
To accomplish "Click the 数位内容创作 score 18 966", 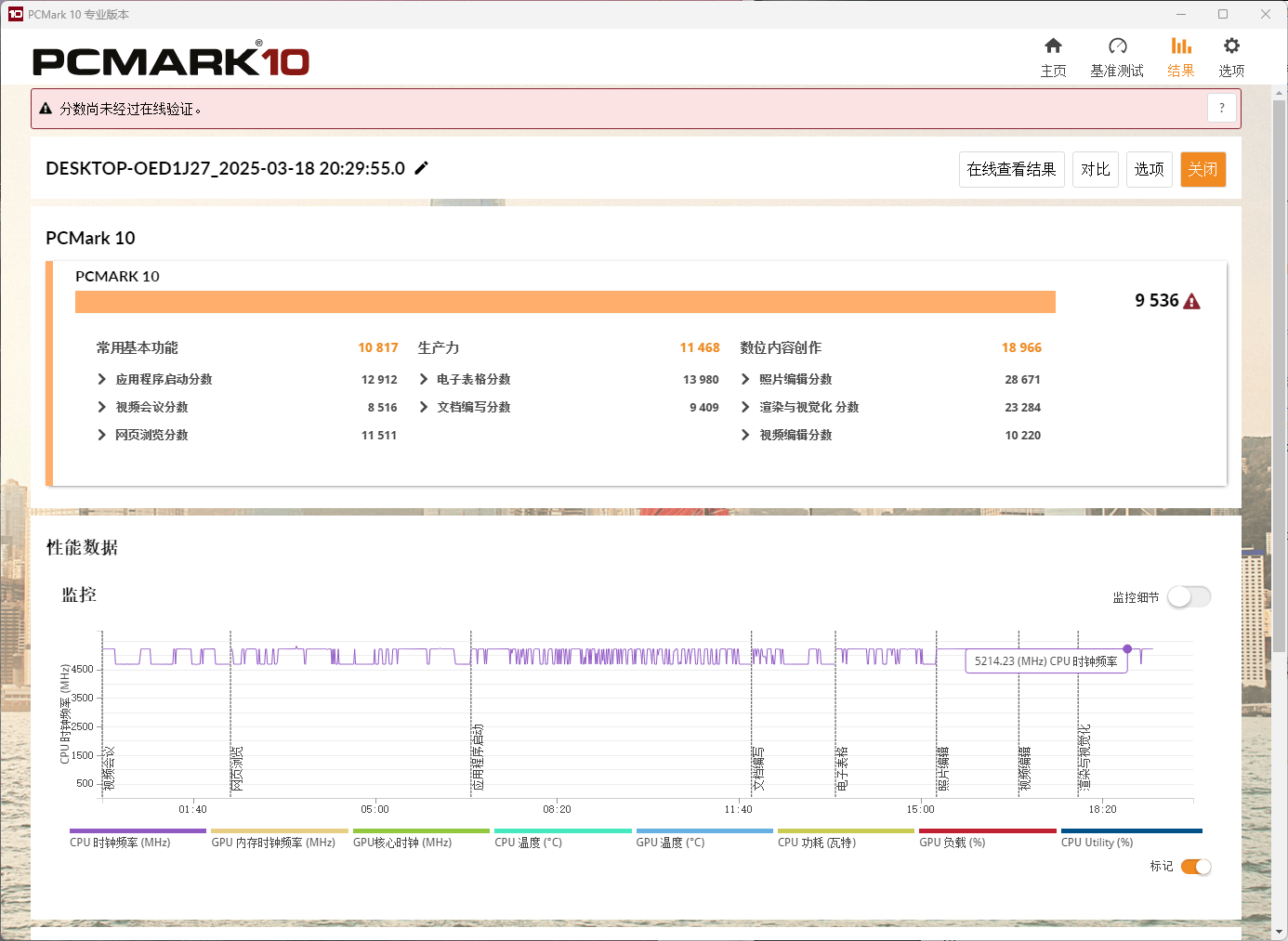I will pos(1021,347).
